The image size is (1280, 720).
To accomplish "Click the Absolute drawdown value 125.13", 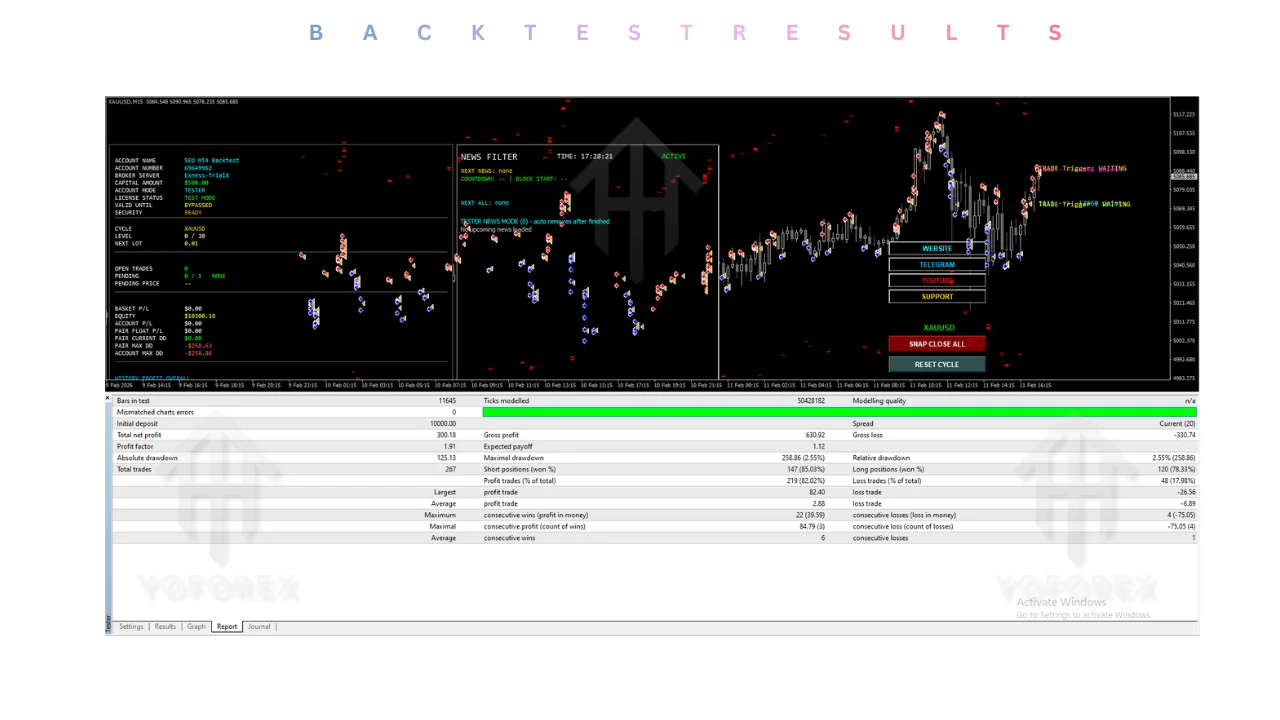I will (446, 458).
